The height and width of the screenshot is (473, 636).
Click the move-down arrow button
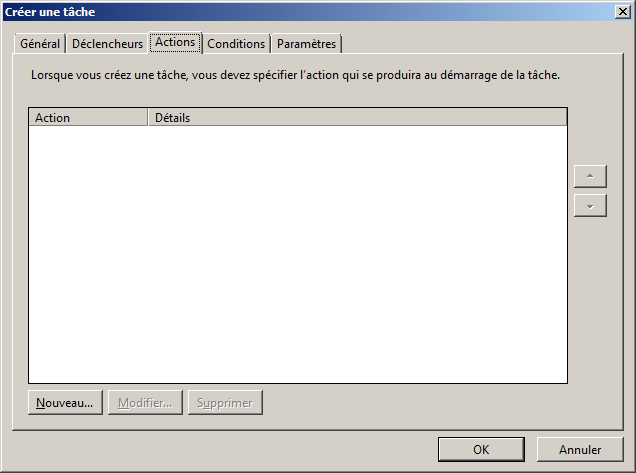[x=590, y=204]
